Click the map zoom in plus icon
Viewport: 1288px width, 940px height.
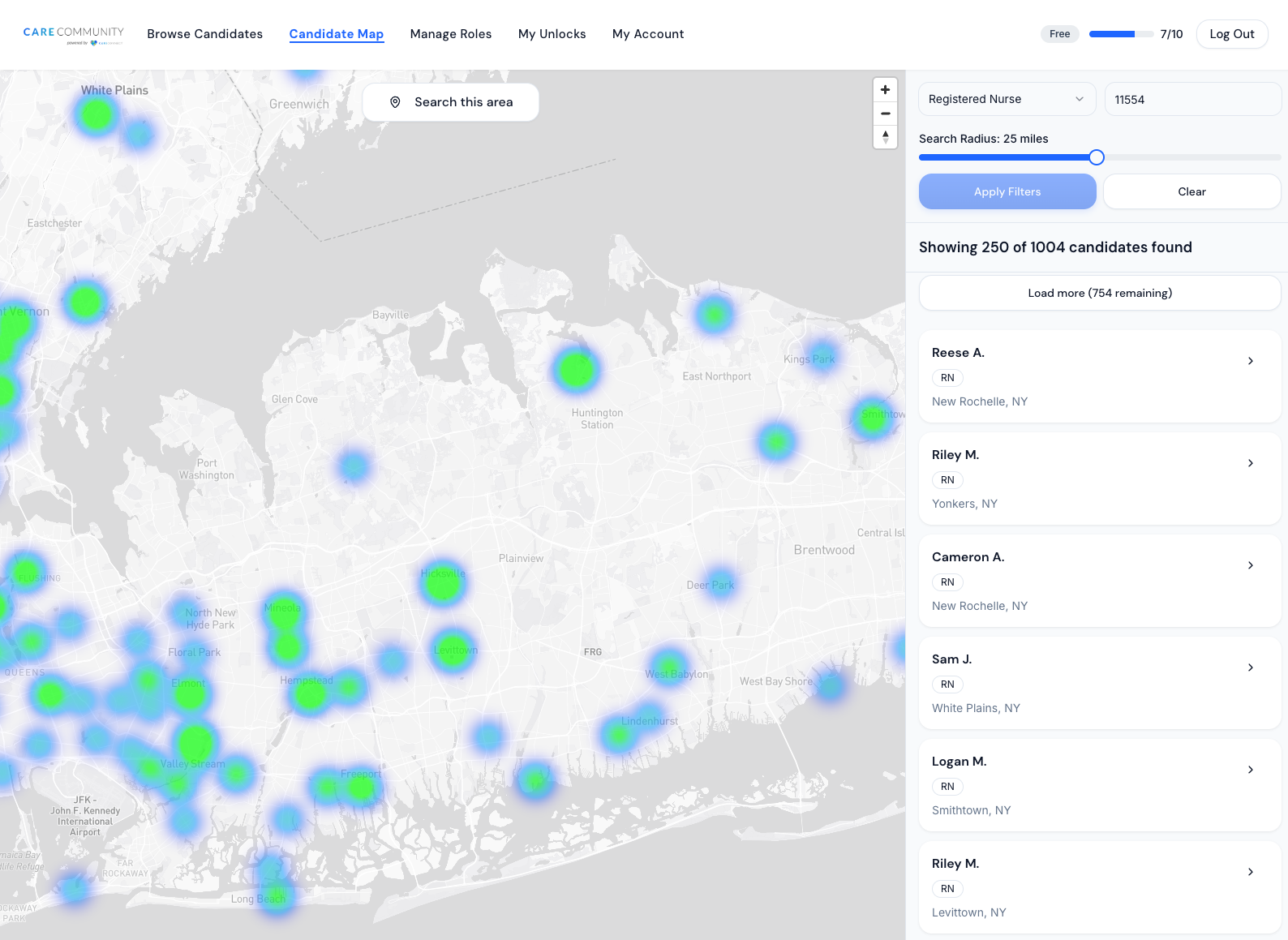coord(885,90)
